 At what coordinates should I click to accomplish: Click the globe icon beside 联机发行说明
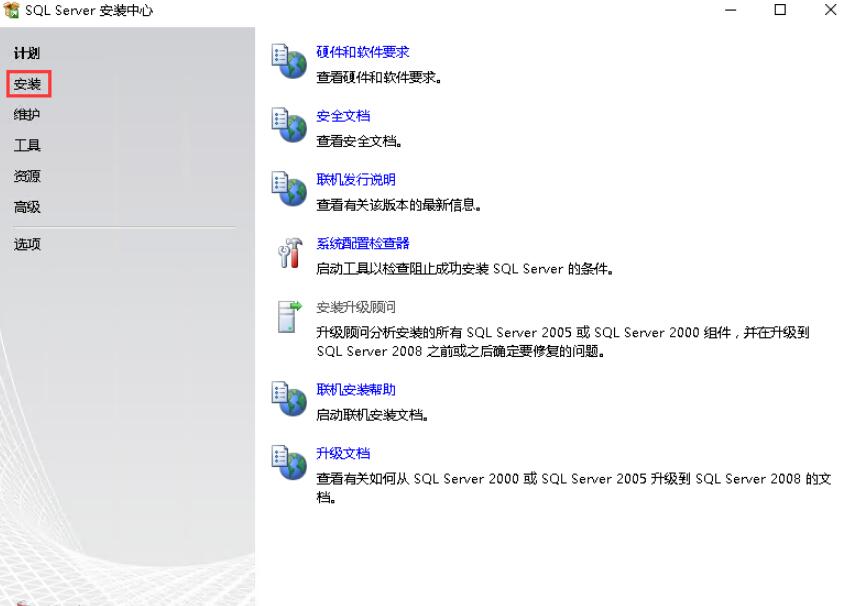point(289,188)
